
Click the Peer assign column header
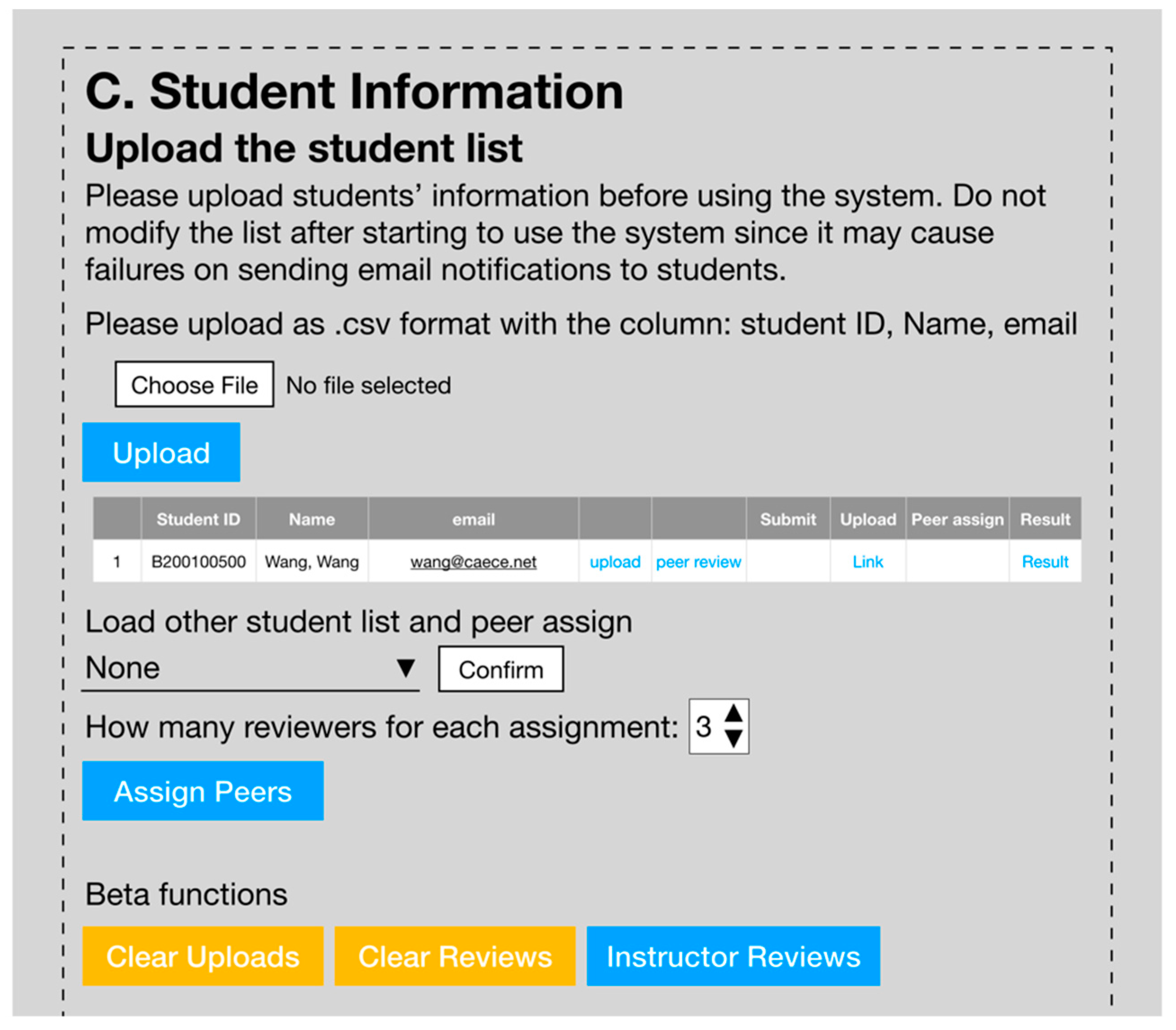[x=957, y=519]
